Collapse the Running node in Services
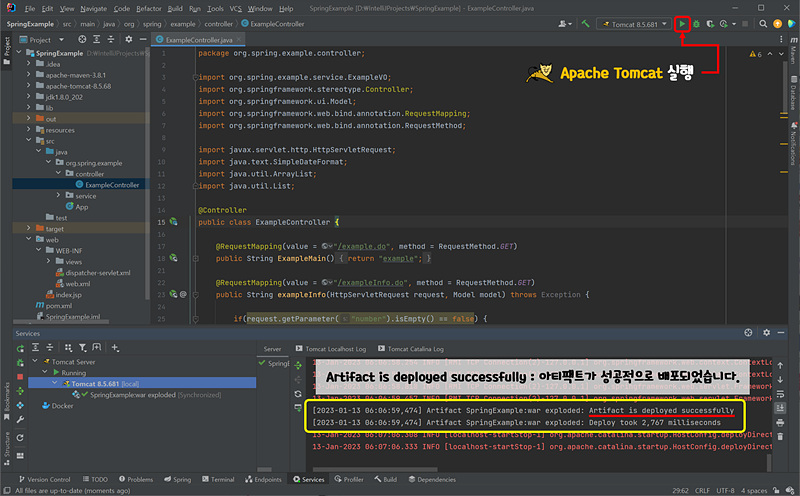This screenshot has height=496, width=800. point(45,373)
